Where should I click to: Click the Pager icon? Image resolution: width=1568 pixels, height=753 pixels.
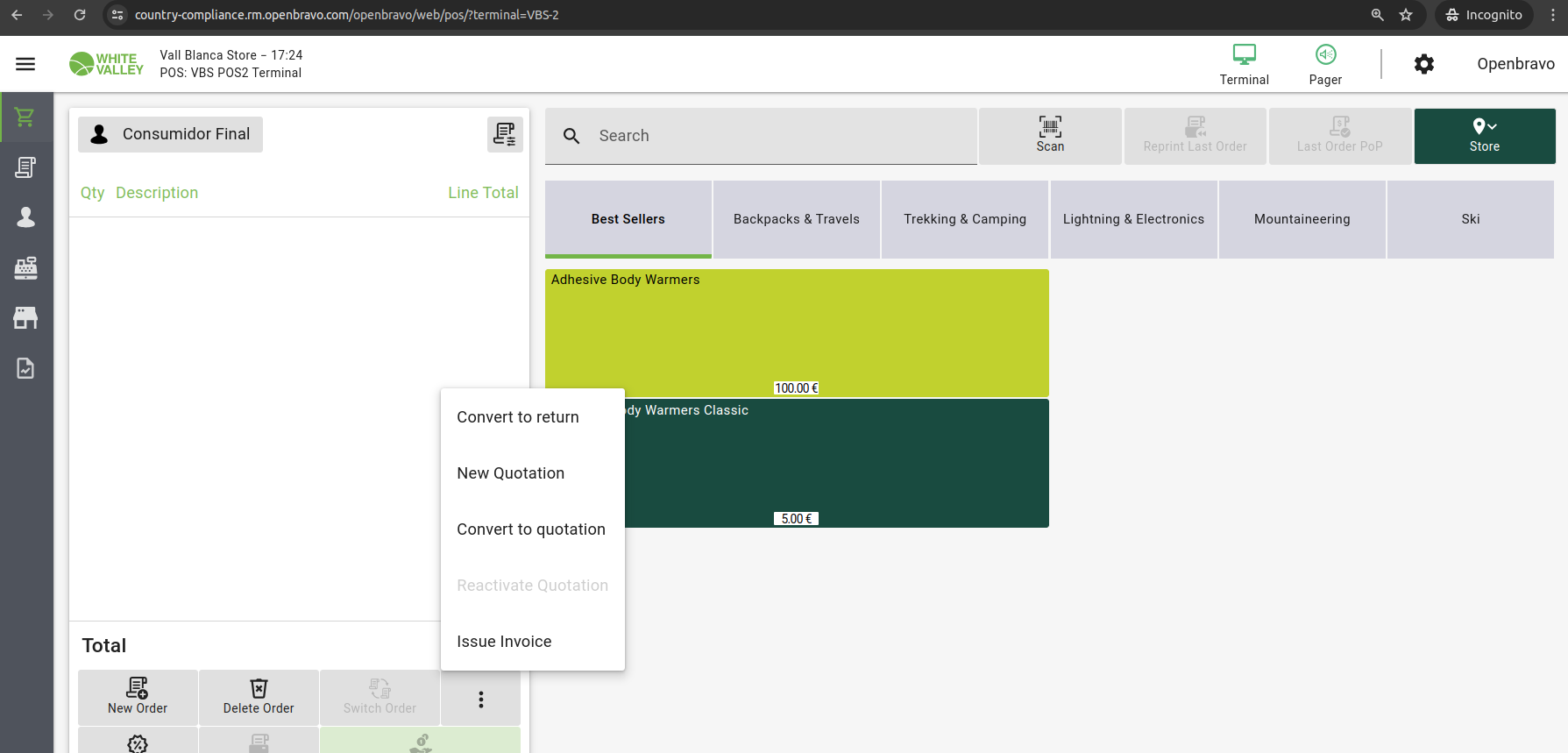(1325, 64)
